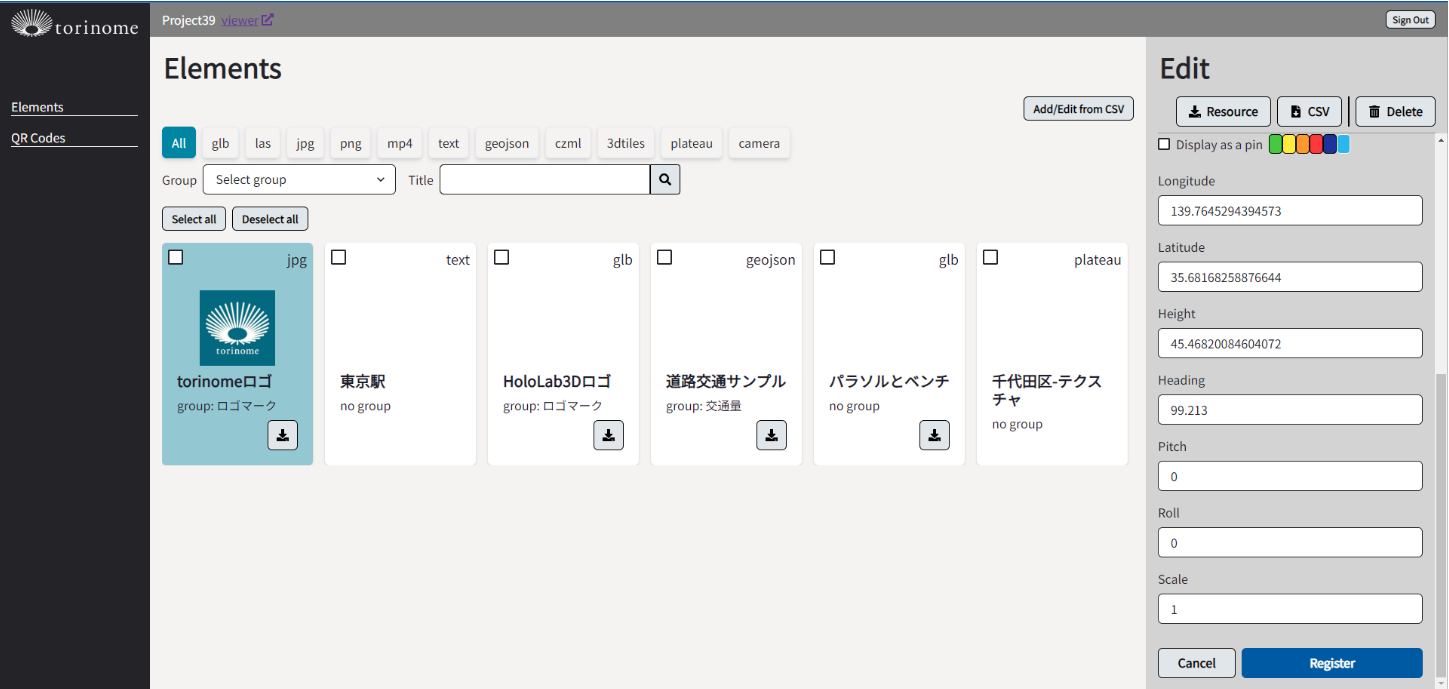Click the Add/Edit from CSV button
The height and width of the screenshot is (689, 1449).
coord(1078,109)
